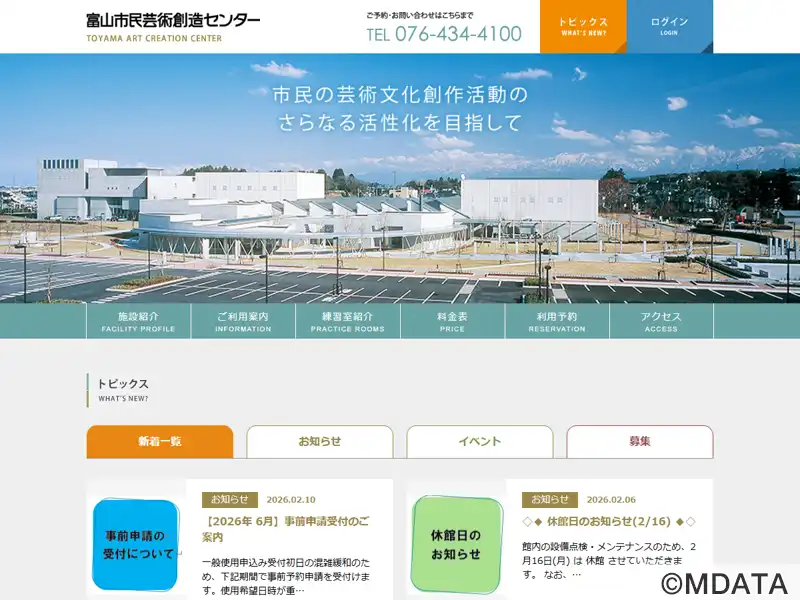
Task: Click the お知らせ tag dated 2026.02.06
Action: (x=549, y=499)
